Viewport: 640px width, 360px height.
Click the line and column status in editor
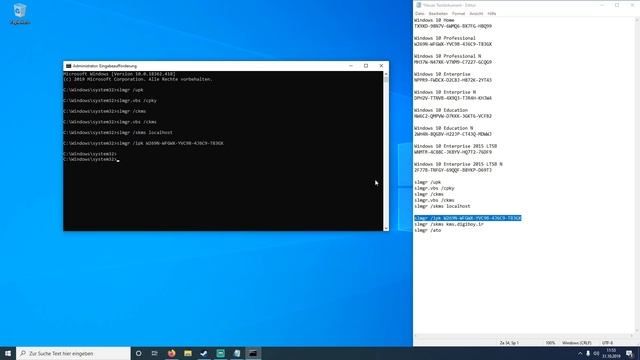(x=509, y=343)
